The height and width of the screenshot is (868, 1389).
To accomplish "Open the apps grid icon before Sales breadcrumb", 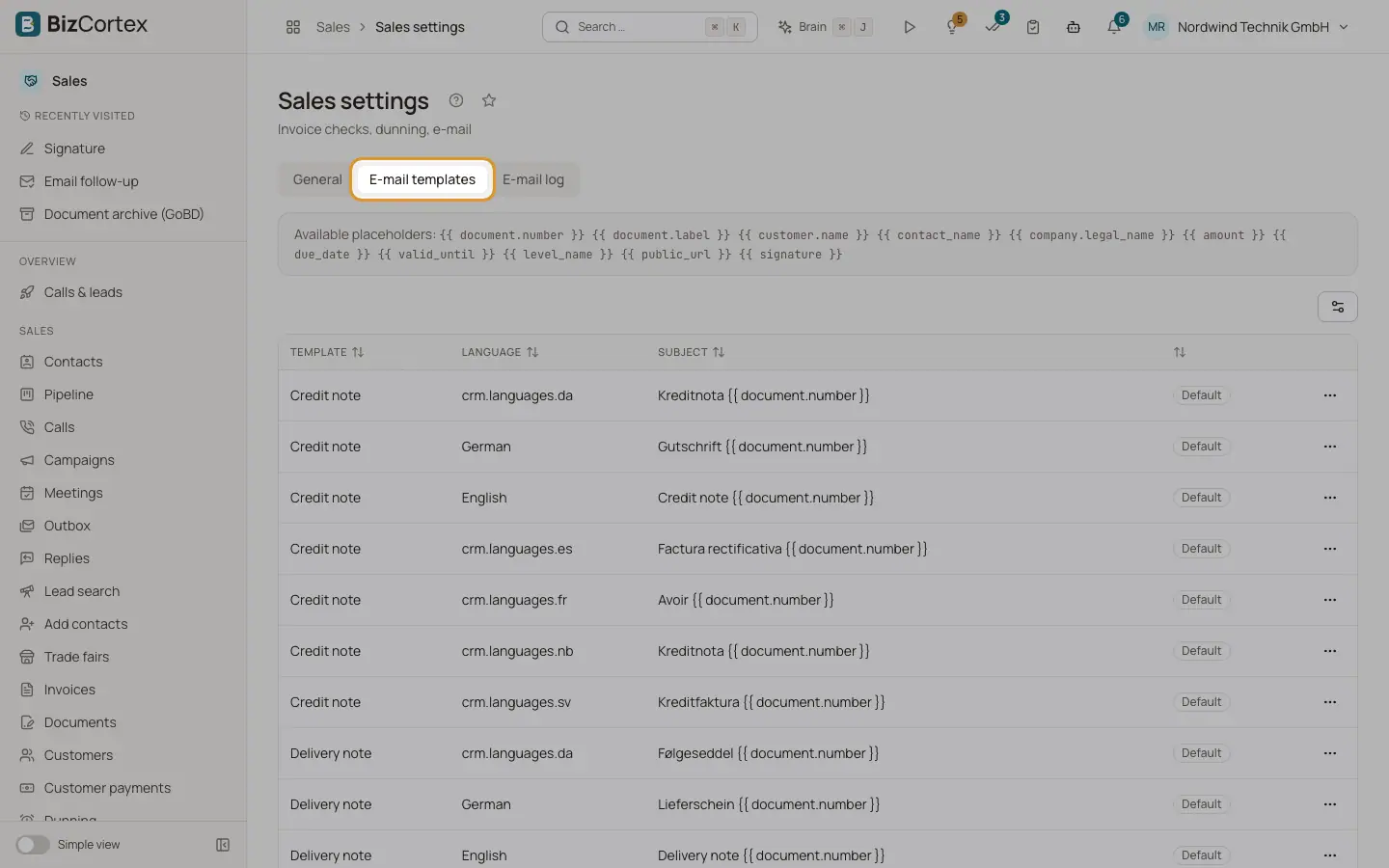I will [293, 27].
